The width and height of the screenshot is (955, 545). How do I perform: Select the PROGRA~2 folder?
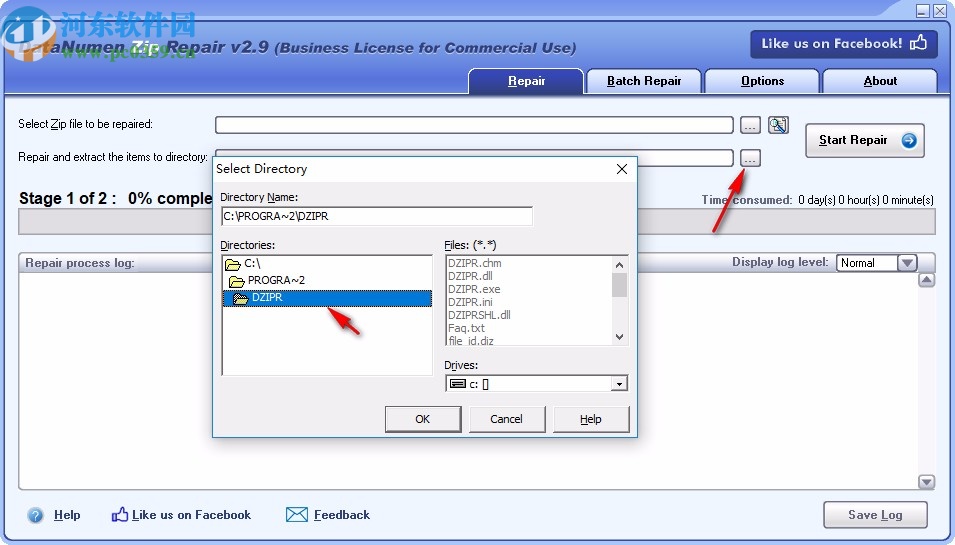pyautogui.click(x=327, y=281)
